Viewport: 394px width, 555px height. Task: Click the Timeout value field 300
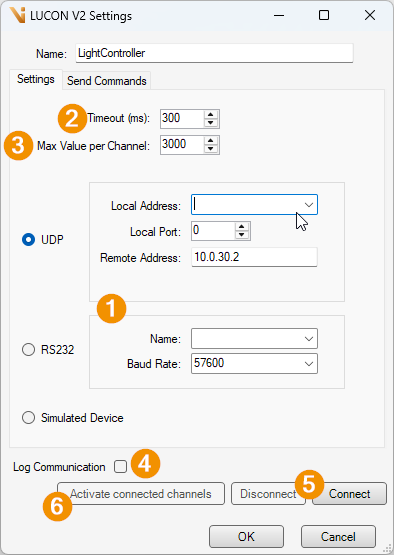pyautogui.click(x=182, y=118)
